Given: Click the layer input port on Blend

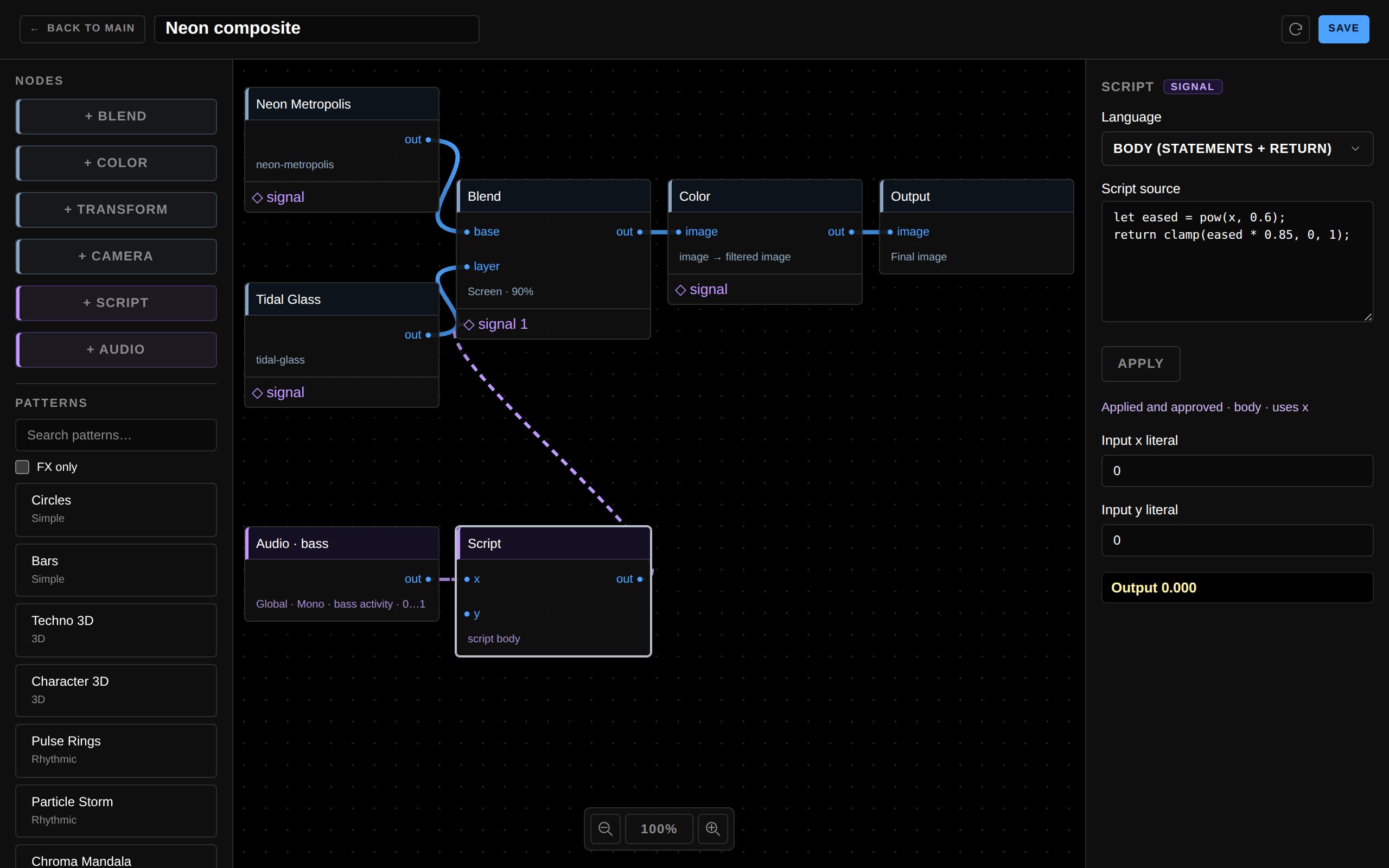Looking at the screenshot, I should point(467,266).
